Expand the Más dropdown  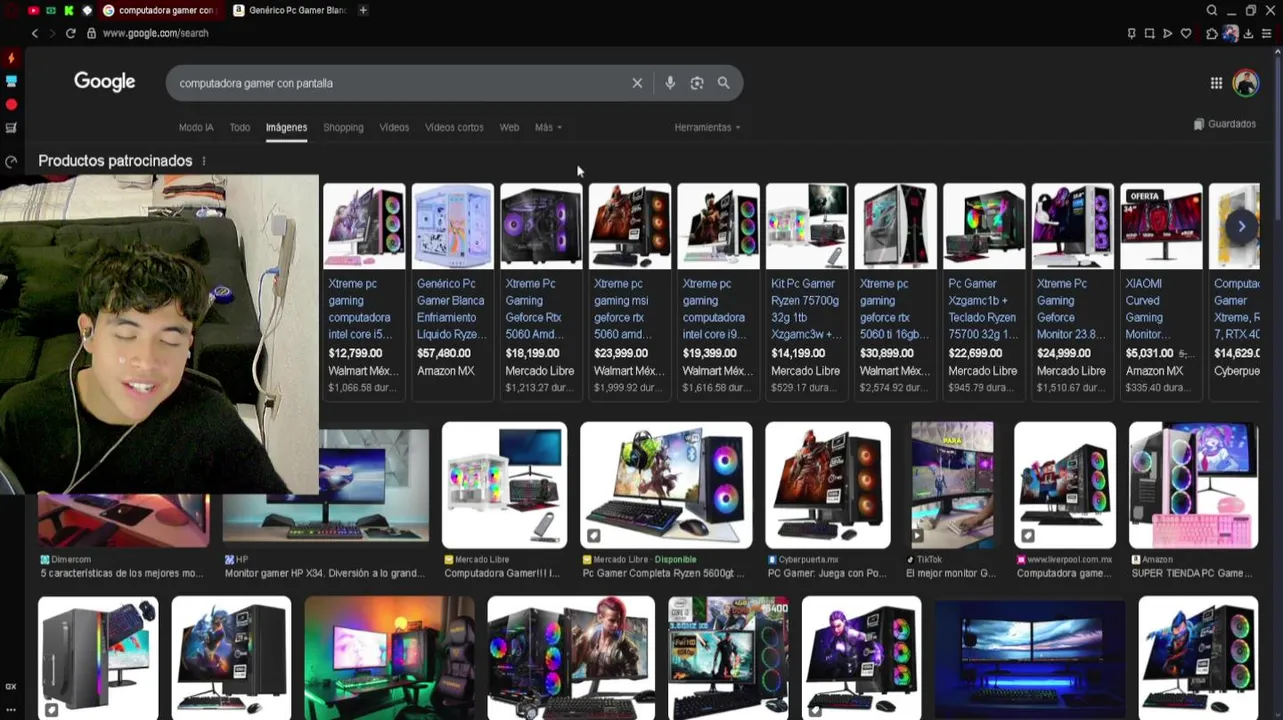[548, 127]
